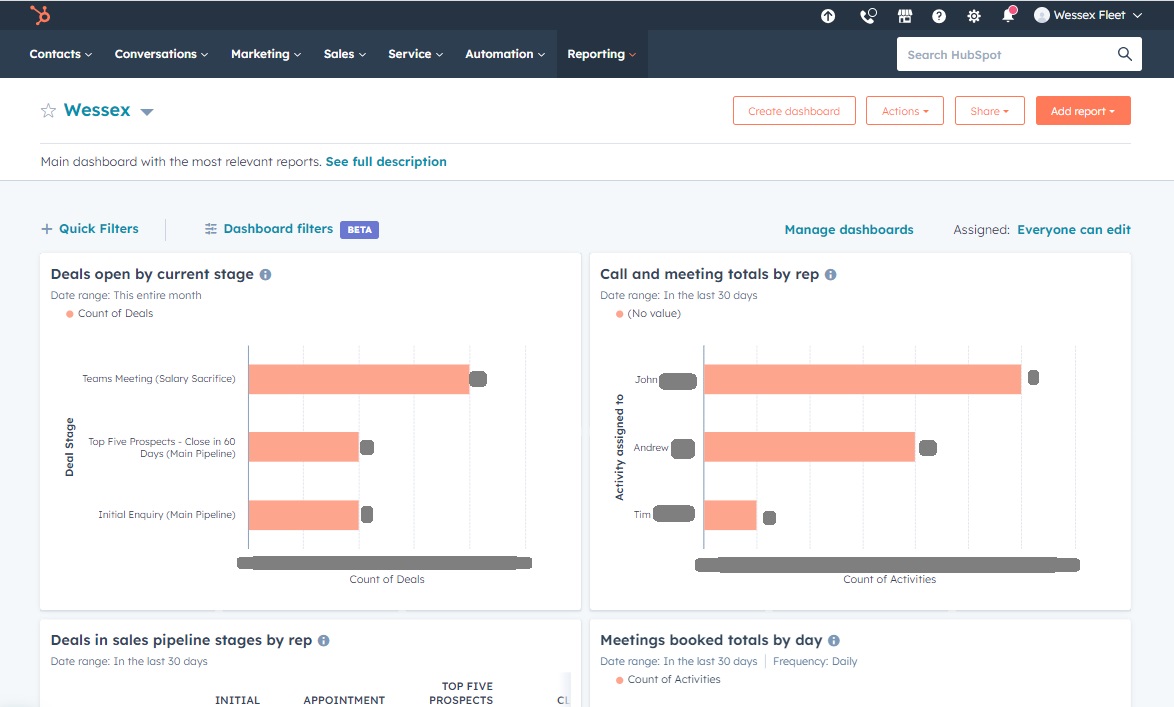Click info icon beside Deals open by current stage
Viewport: 1174px width, 707px height.
click(265, 274)
